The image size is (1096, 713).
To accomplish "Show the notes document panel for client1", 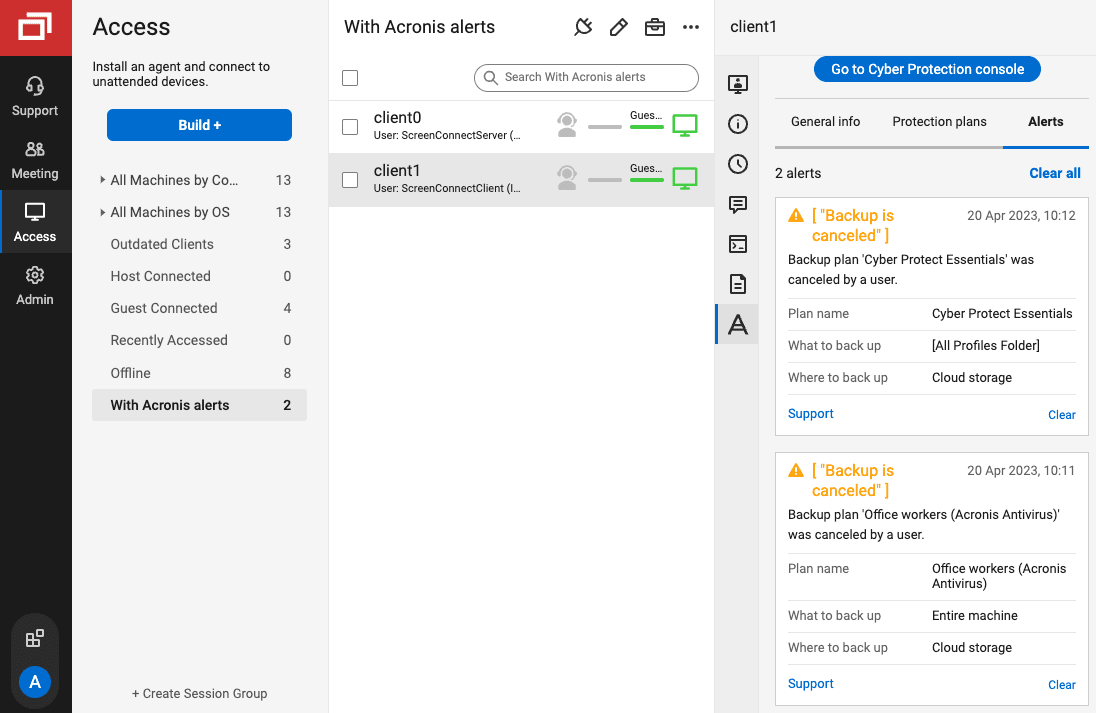I will [x=737, y=284].
